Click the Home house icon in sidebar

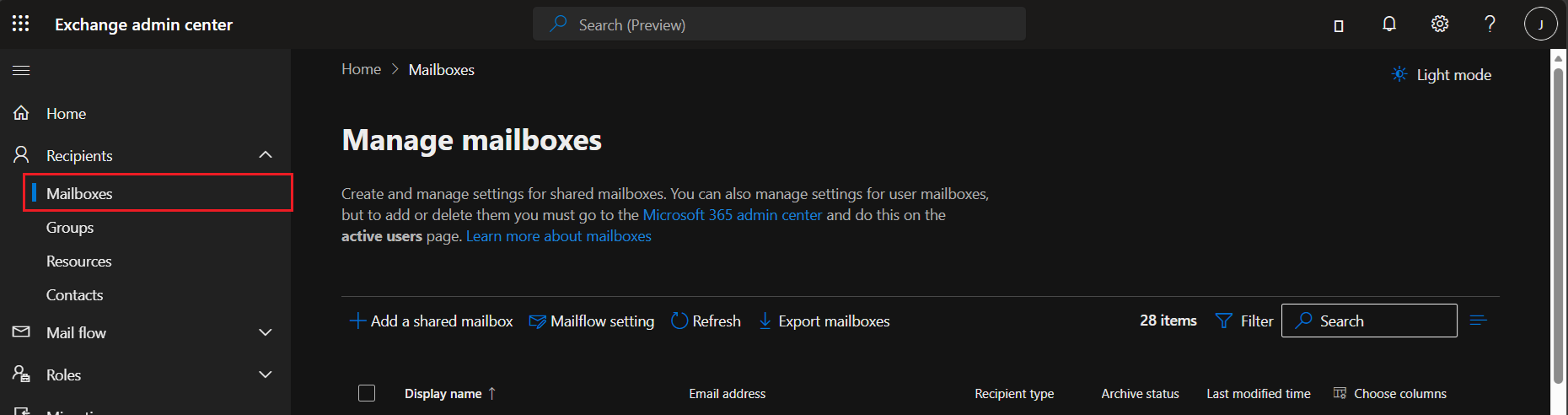[x=21, y=112]
